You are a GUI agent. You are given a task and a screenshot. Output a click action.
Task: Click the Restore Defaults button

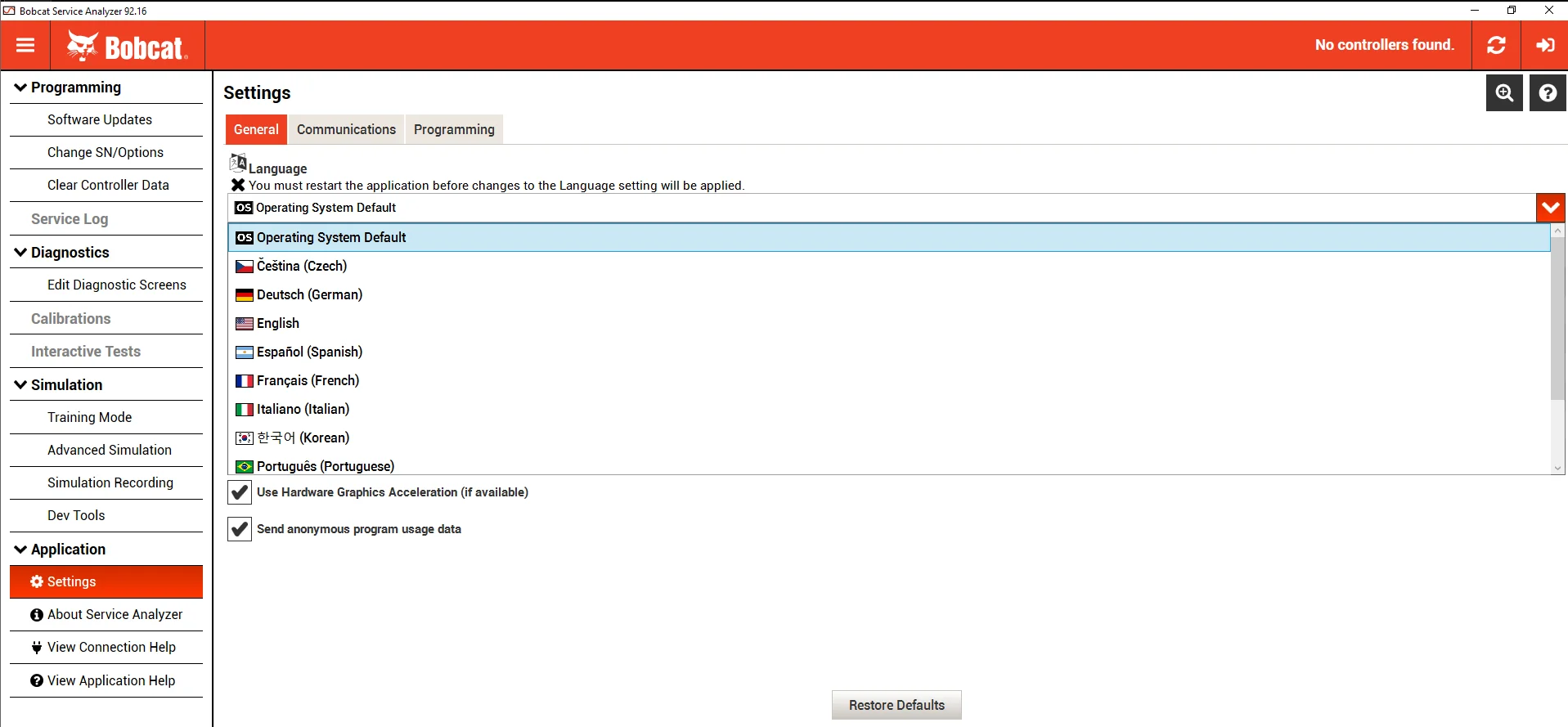coord(896,705)
